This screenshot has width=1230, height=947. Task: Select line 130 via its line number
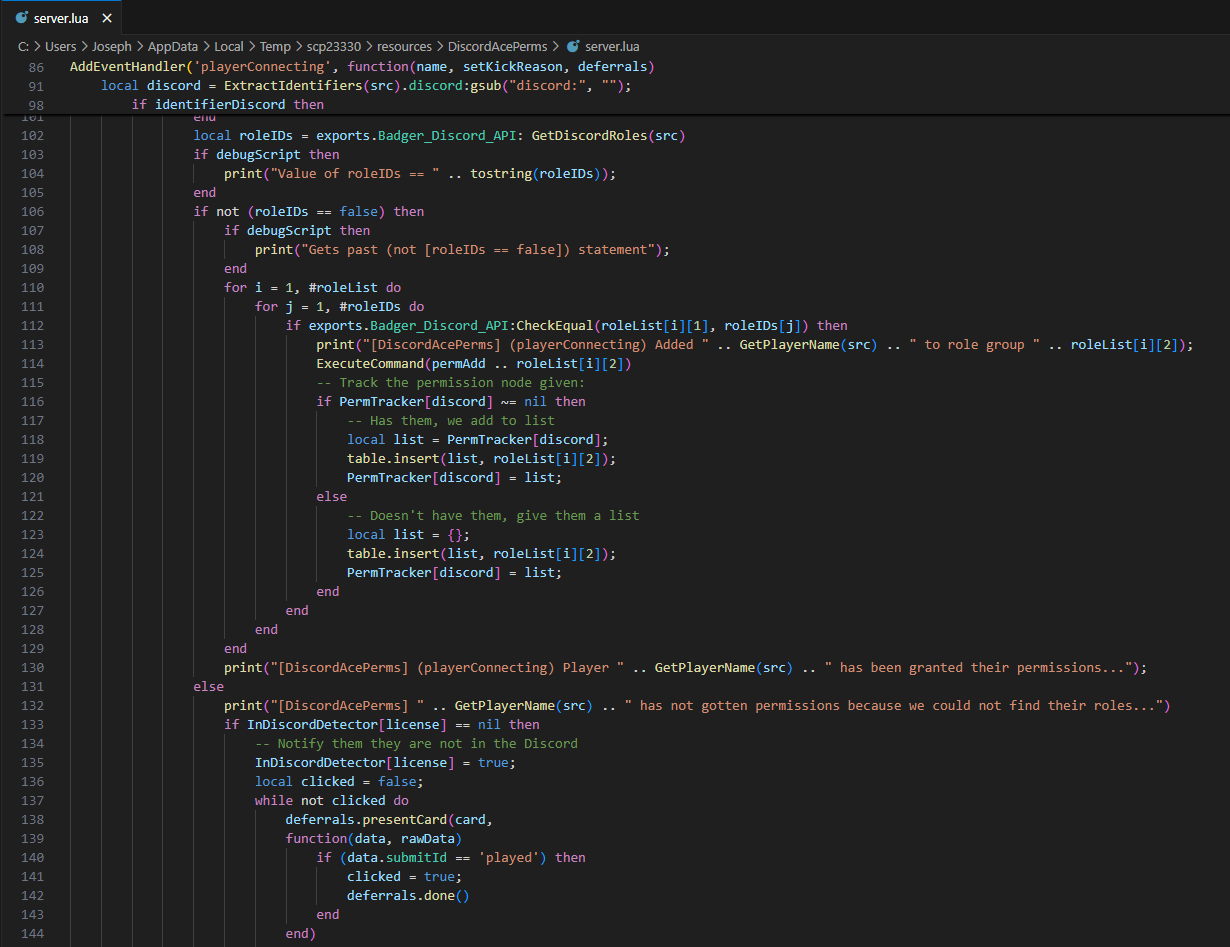click(x=36, y=667)
